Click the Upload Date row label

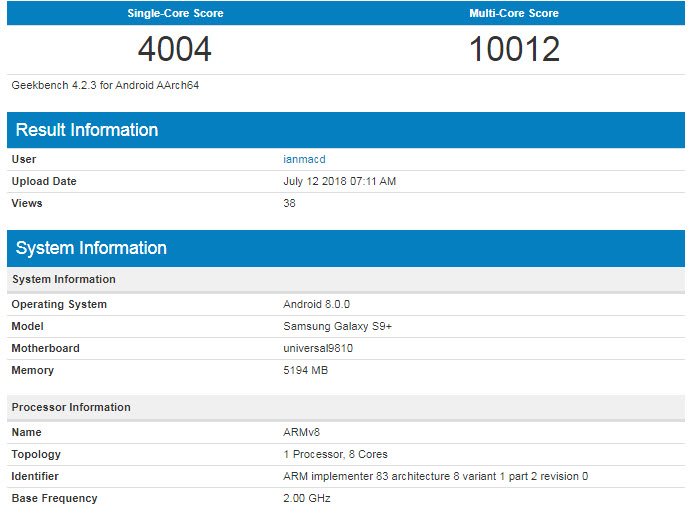coord(44,181)
